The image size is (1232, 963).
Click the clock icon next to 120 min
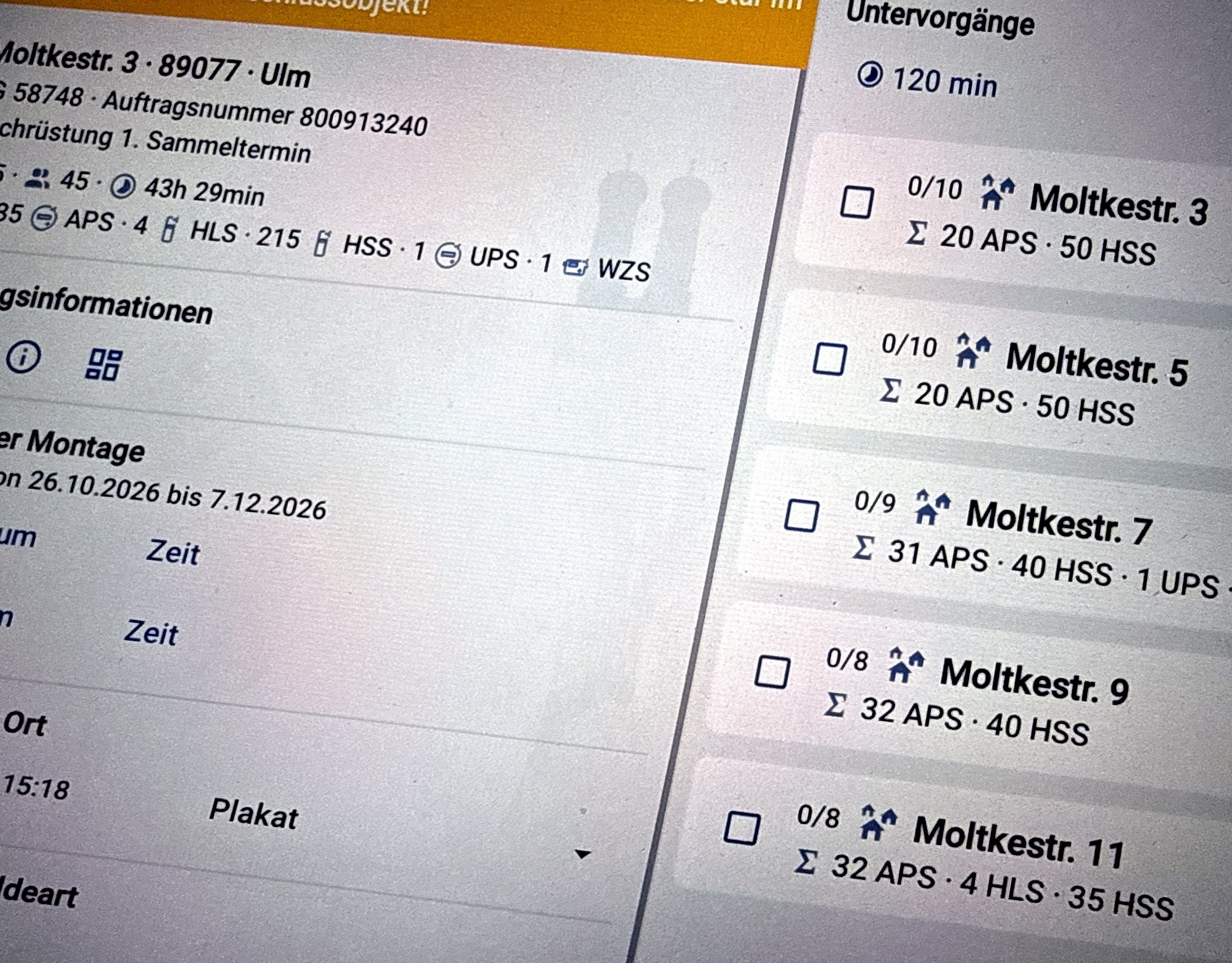(x=870, y=76)
